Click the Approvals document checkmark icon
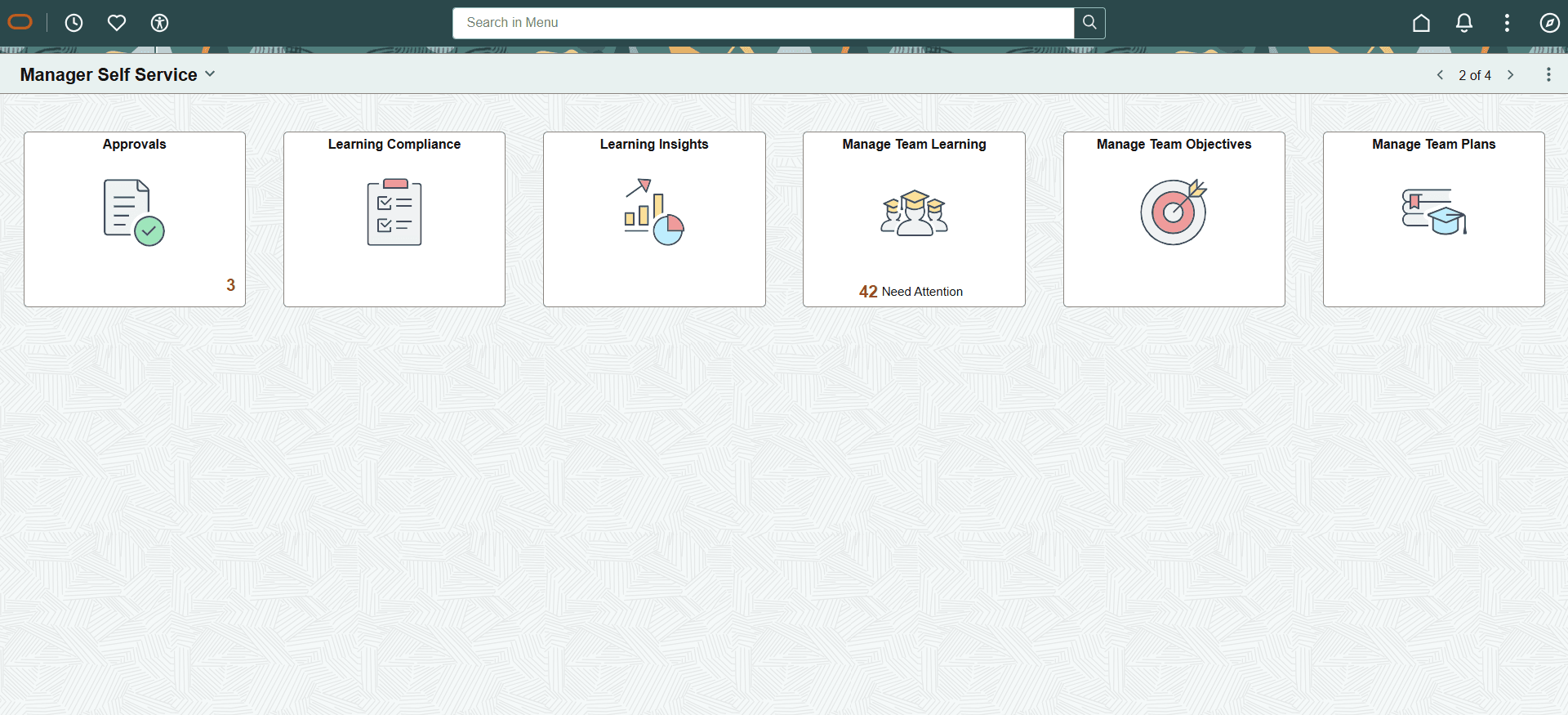This screenshot has width=1568, height=715. tap(134, 212)
